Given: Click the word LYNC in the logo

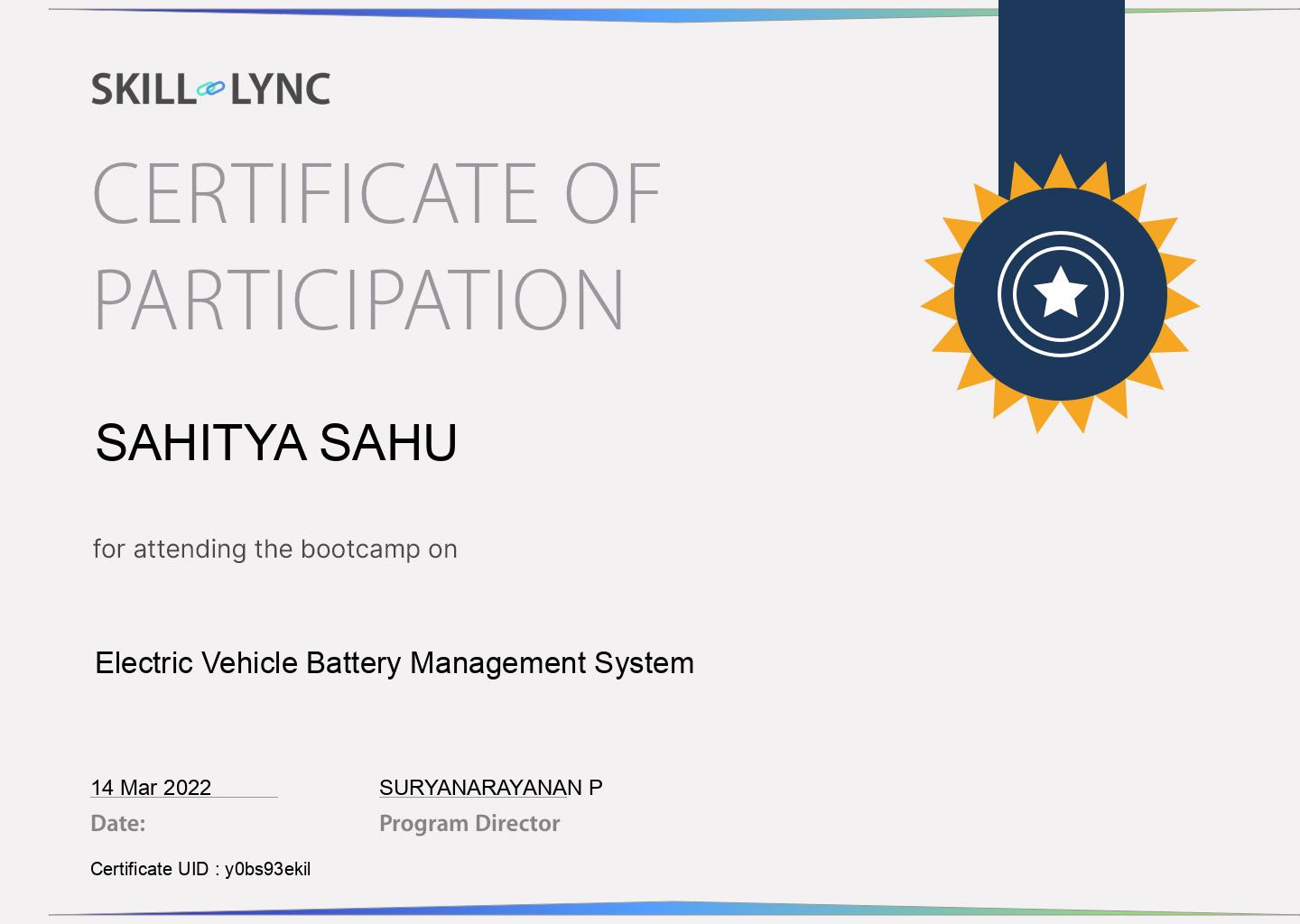Looking at the screenshot, I should point(280,89).
